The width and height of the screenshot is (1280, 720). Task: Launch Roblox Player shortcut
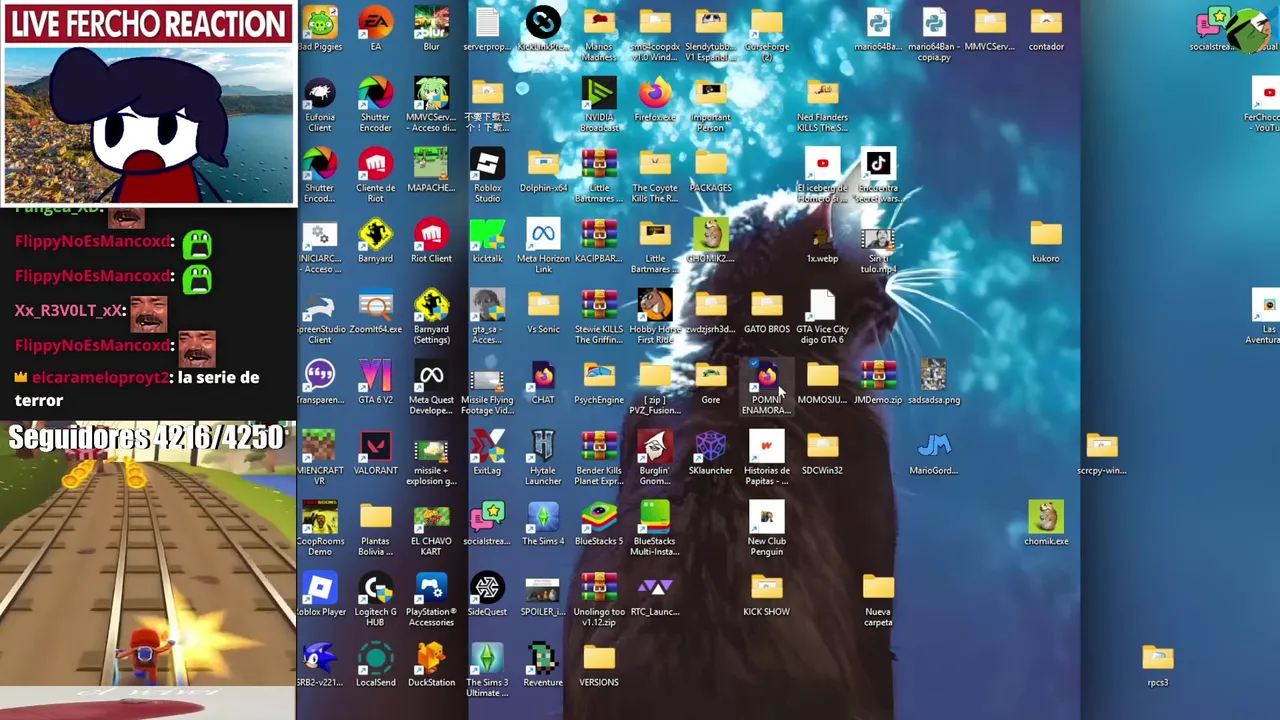320,588
